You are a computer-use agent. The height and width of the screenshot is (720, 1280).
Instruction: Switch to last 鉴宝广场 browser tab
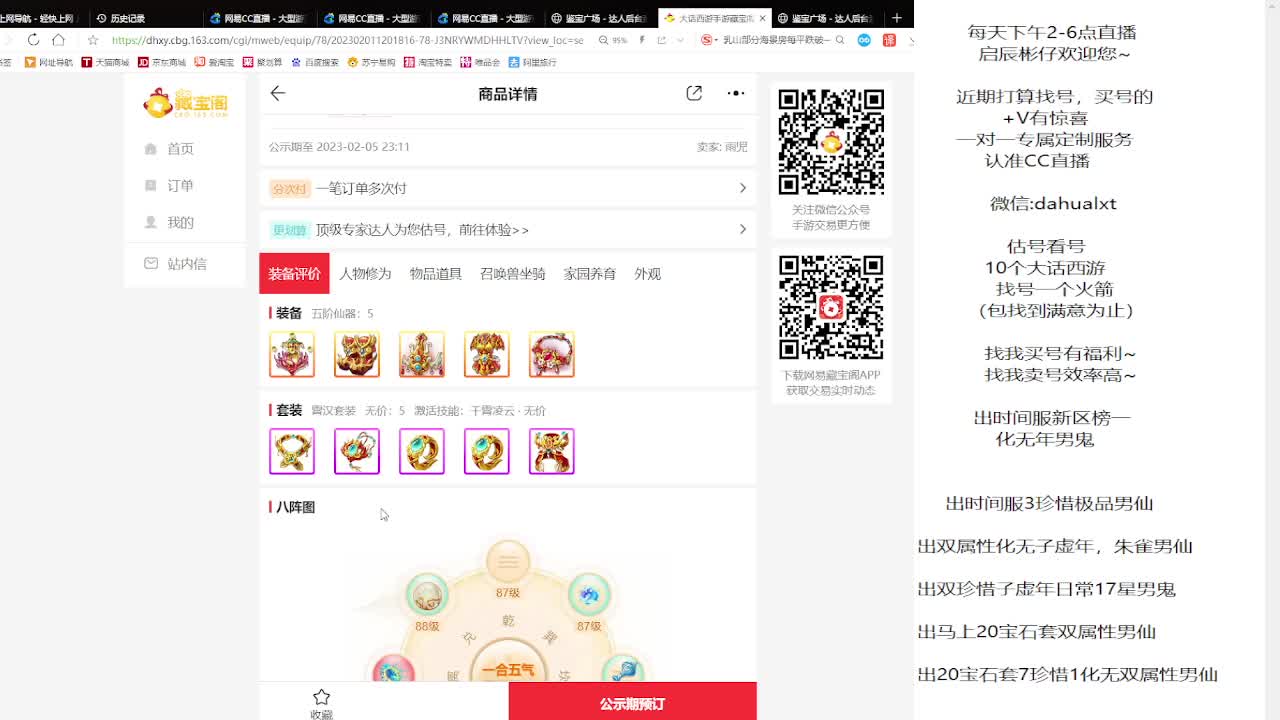[826, 18]
